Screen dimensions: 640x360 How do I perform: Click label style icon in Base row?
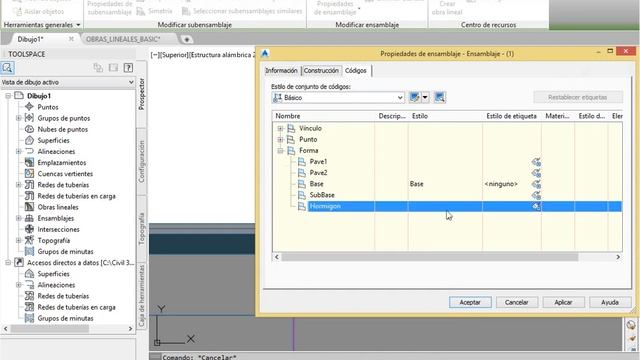pos(536,184)
